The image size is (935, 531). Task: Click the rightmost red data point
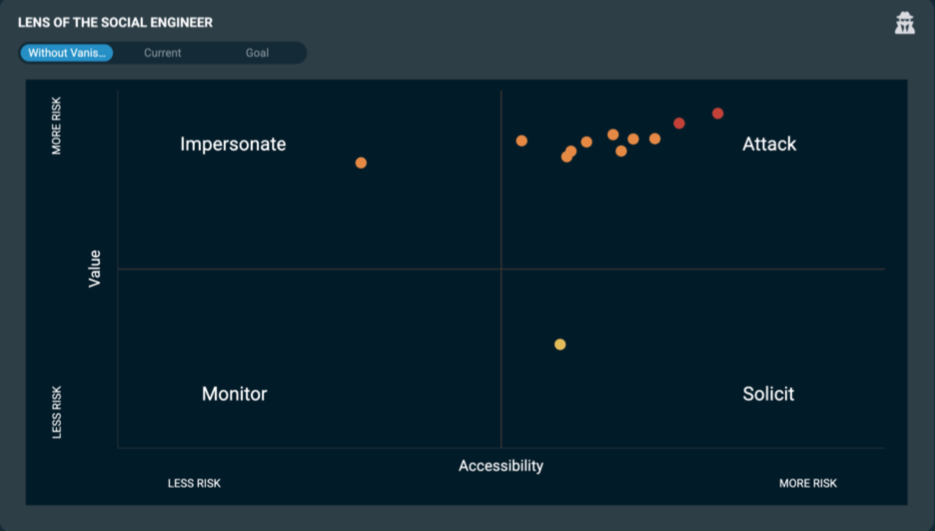(x=717, y=114)
